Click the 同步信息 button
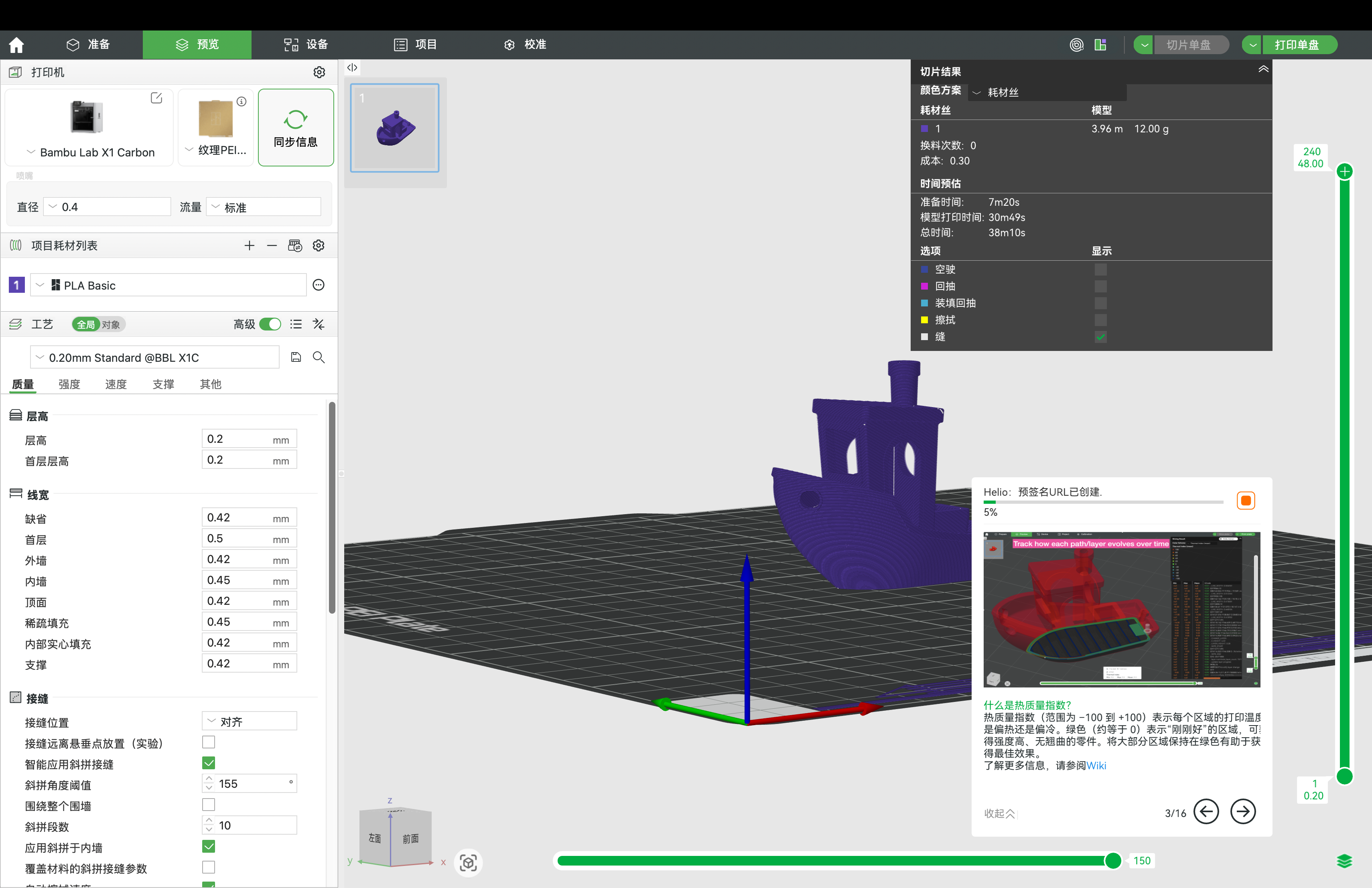This screenshot has height=888, width=1372. (x=296, y=128)
